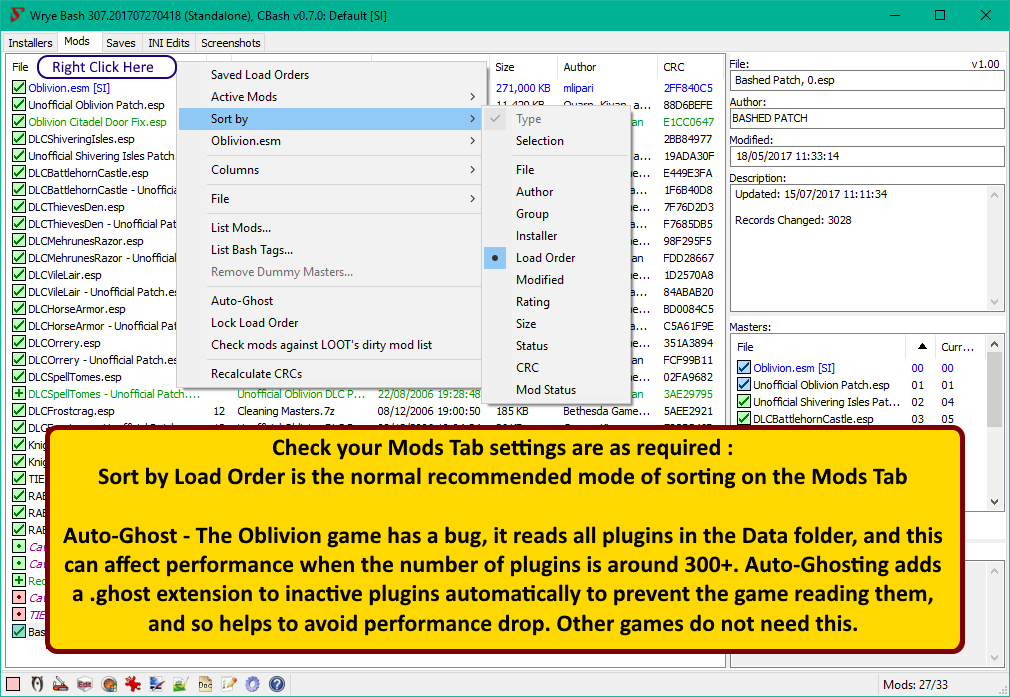This screenshot has width=1010, height=697.
Task: Sort by Group in the submenu
Action: coord(557,214)
